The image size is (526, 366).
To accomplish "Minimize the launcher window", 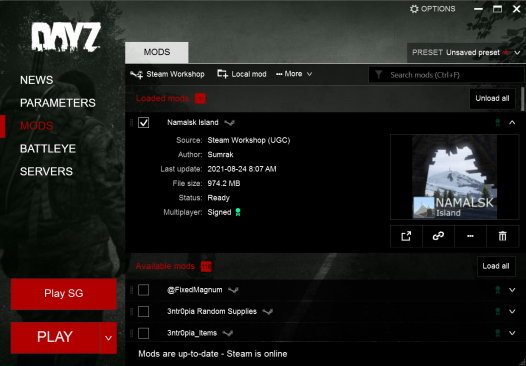I will [x=478, y=9].
